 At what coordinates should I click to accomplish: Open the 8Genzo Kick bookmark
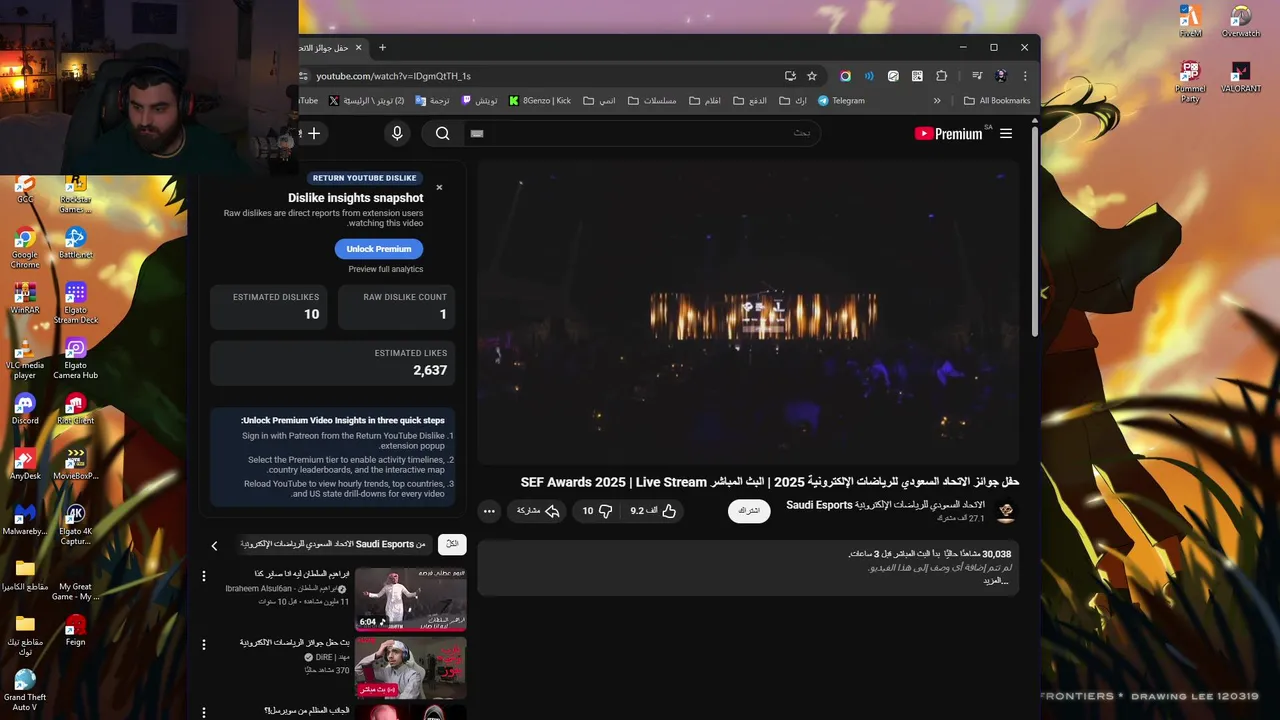pyautogui.click(x=540, y=101)
